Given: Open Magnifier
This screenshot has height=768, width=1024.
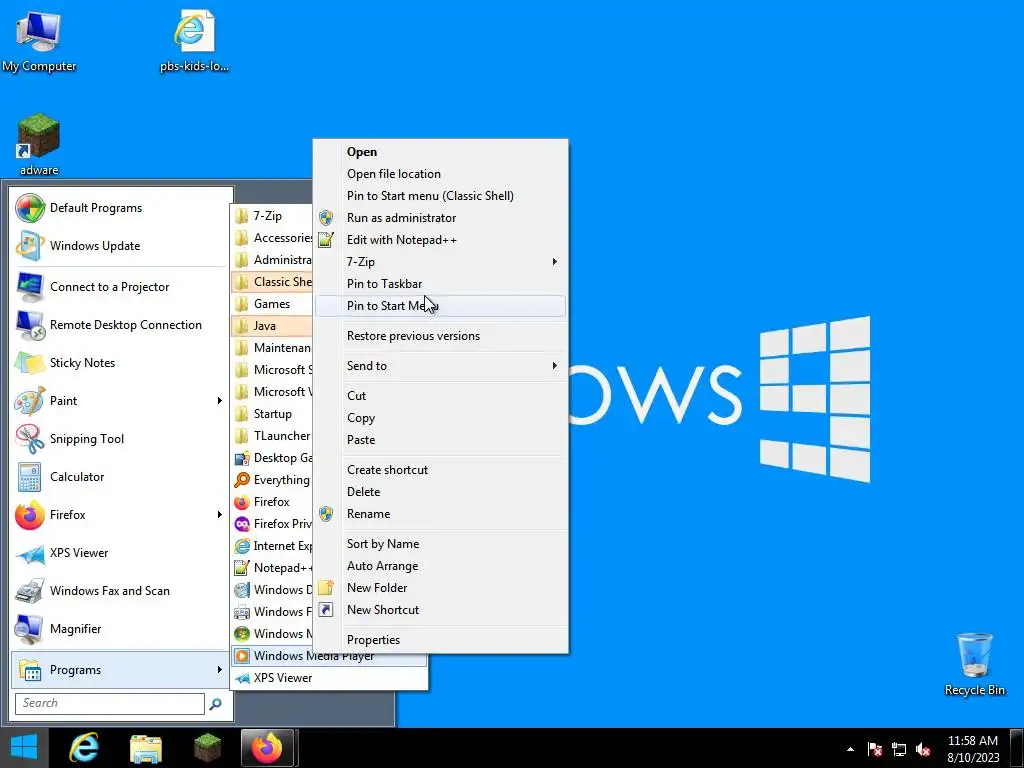Looking at the screenshot, I should [121, 629].
